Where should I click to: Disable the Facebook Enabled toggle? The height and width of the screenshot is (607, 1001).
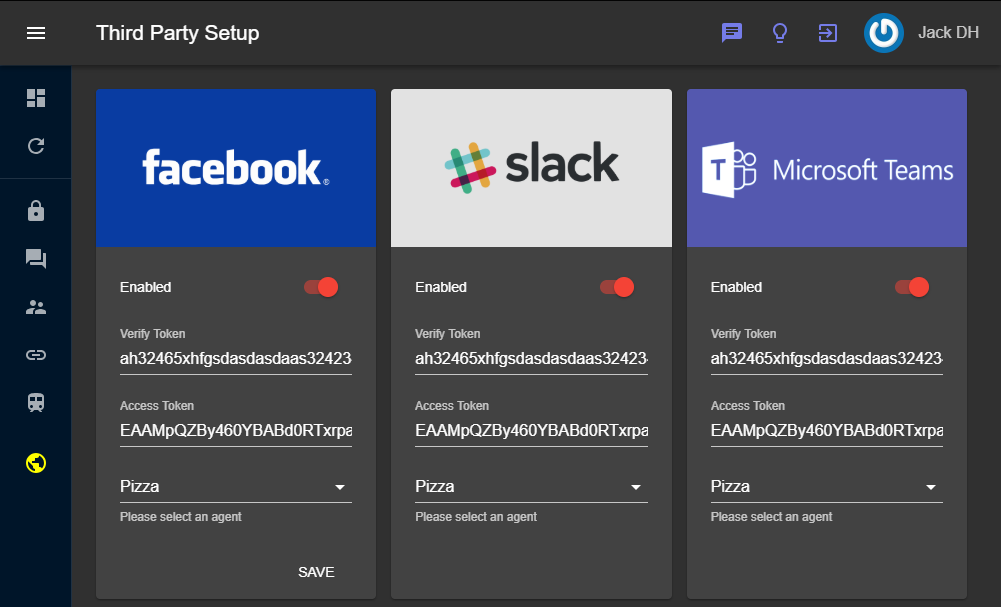pyautogui.click(x=321, y=287)
